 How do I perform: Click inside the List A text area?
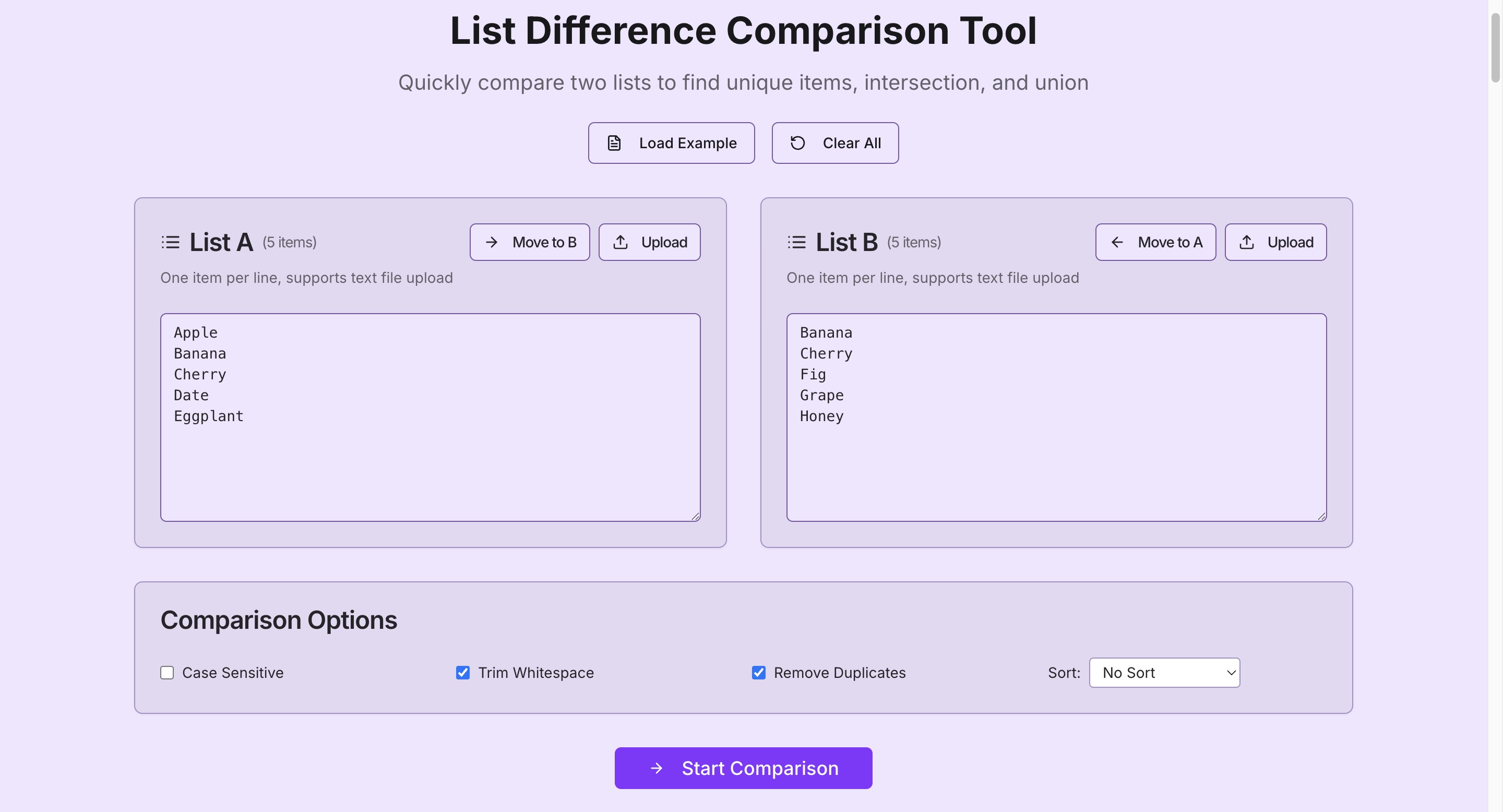(430, 461)
